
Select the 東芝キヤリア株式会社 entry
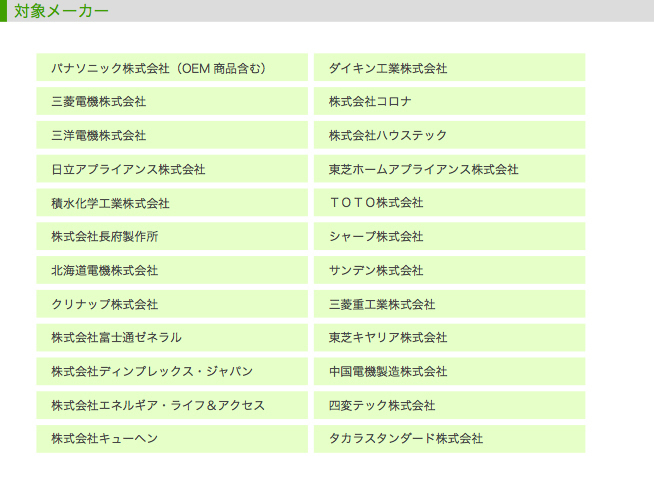(449, 337)
